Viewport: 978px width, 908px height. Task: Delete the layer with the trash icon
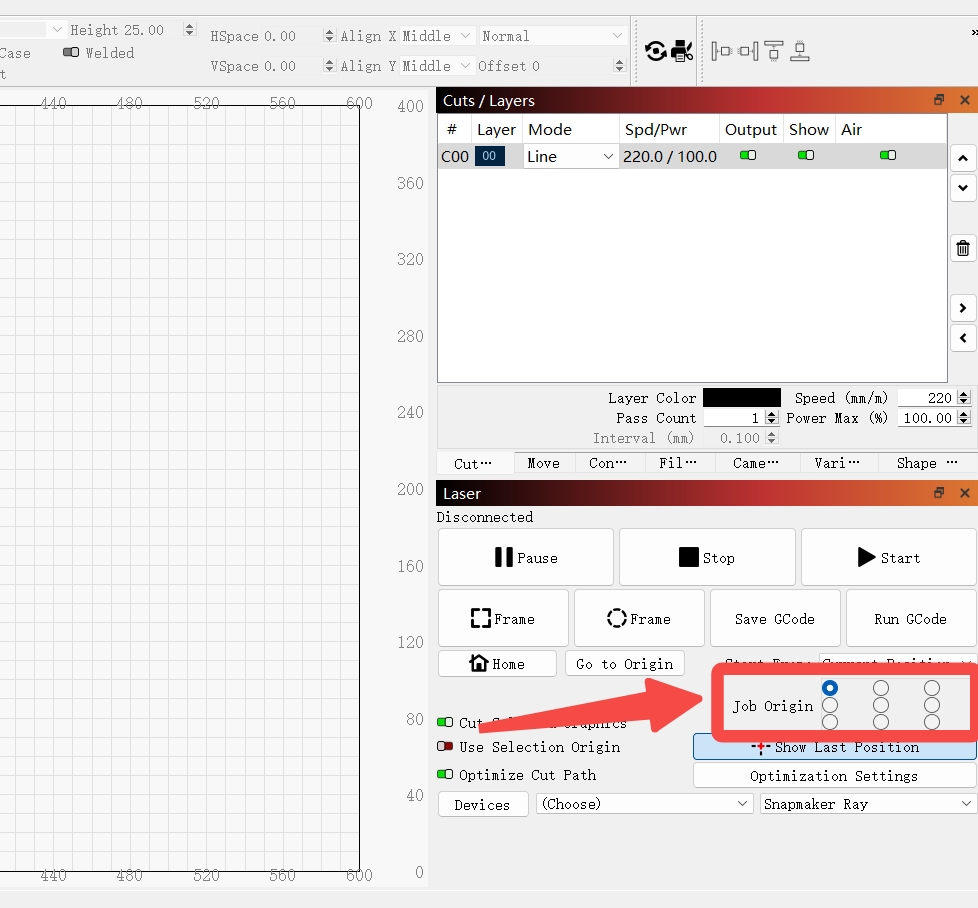coord(963,248)
